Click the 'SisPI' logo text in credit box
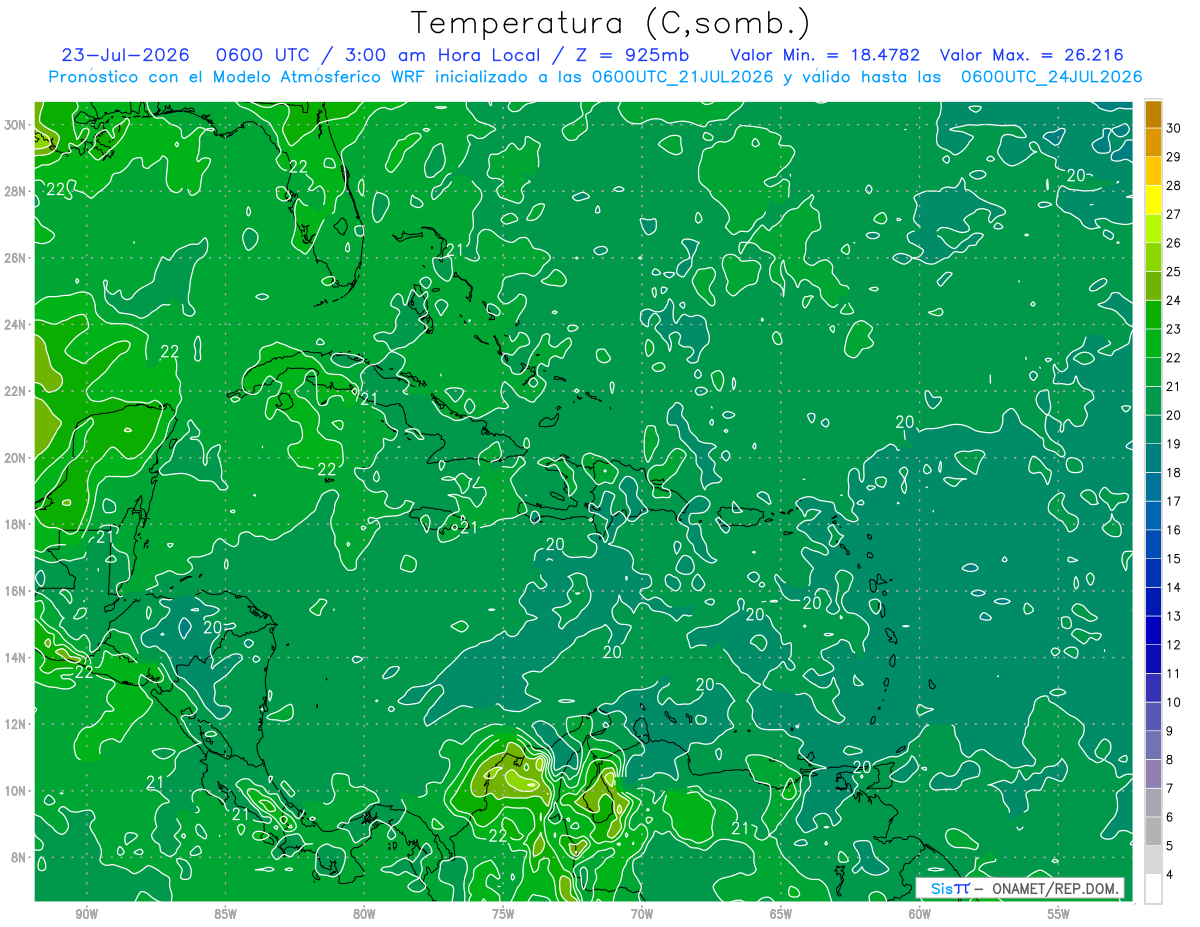1200x927 pixels. click(950, 888)
